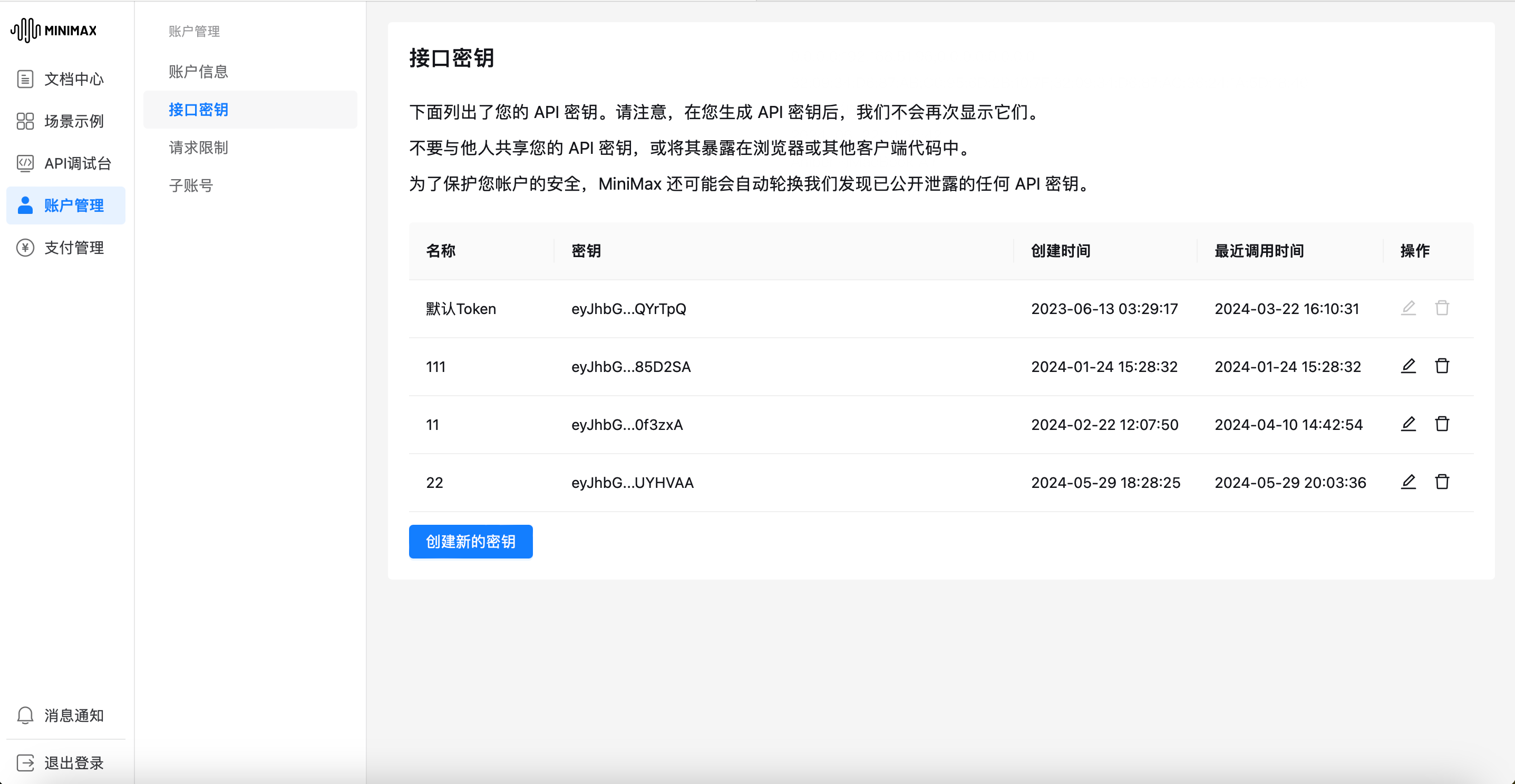Viewport: 1515px width, 784px height.
Task: Click last-called time 2024-03-22 16:10:31
Action: pyautogui.click(x=1287, y=309)
